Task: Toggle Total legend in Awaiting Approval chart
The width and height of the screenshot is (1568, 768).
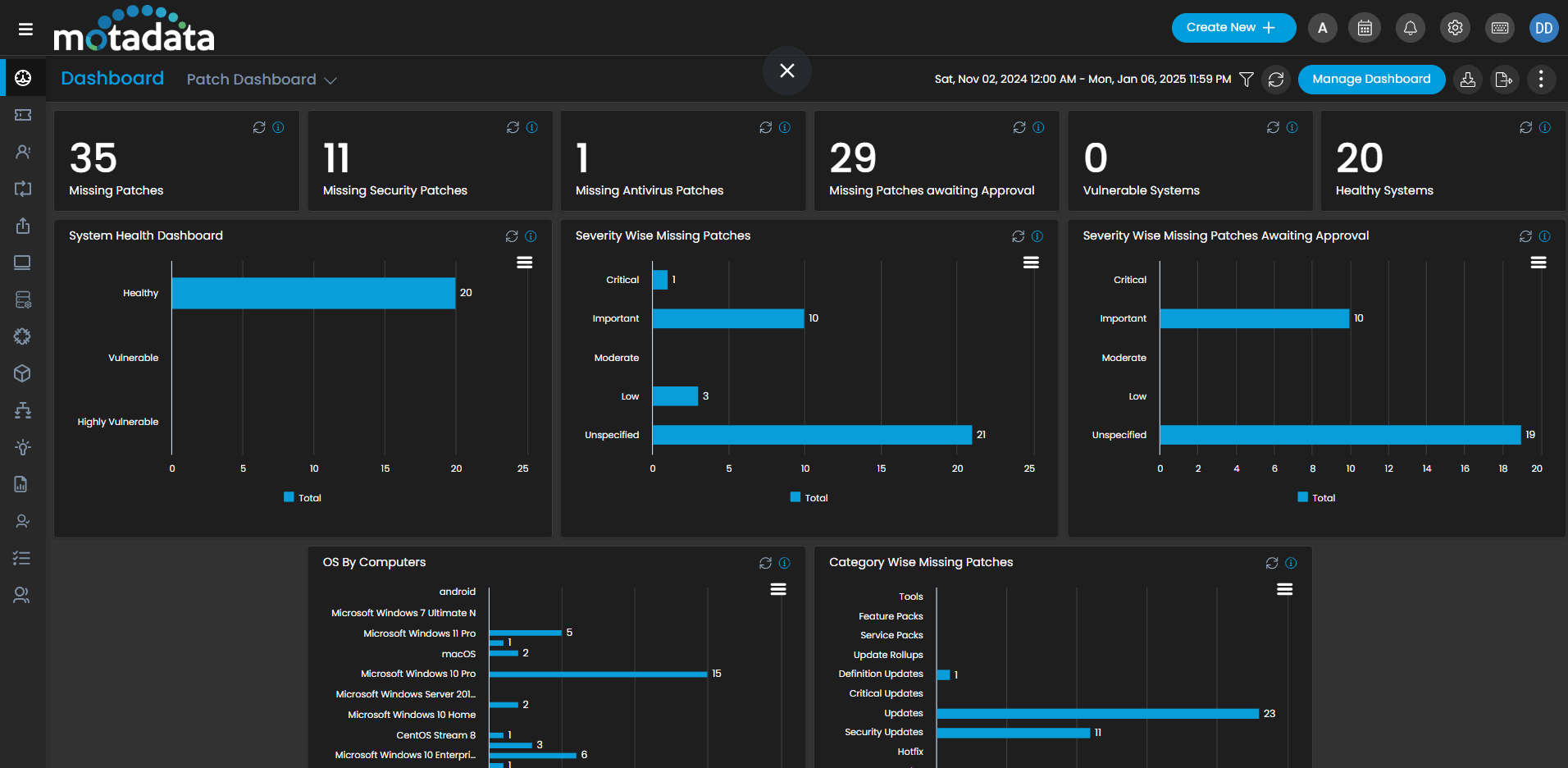Action: [1316, 498]
